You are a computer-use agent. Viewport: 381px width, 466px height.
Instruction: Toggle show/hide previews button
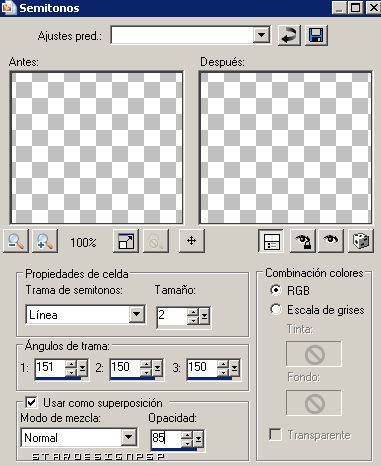[271, 241]
